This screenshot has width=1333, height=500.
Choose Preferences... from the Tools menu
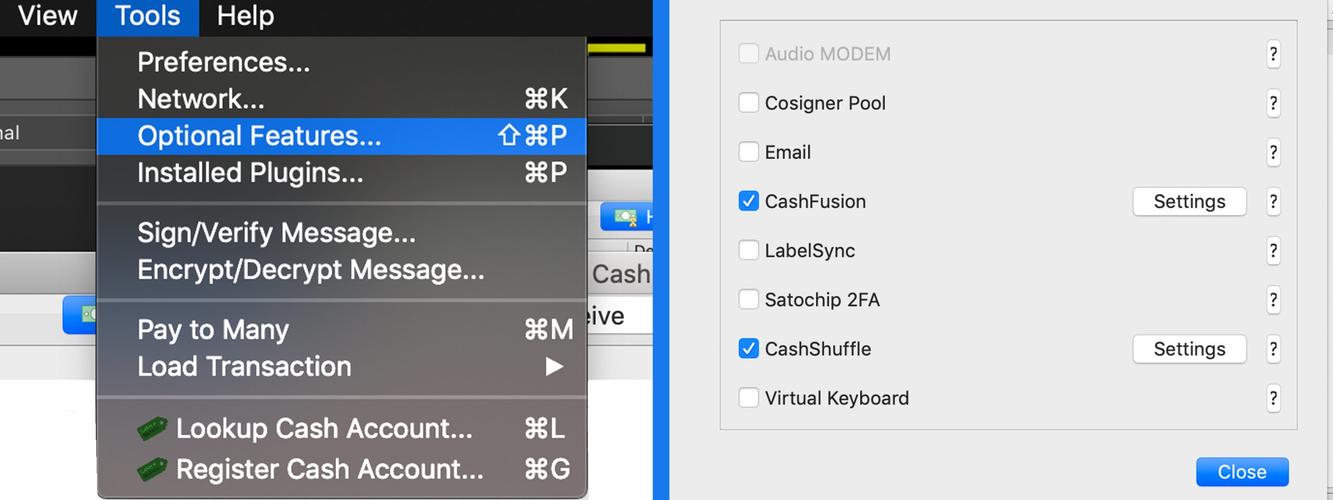[x=342, y=62]
